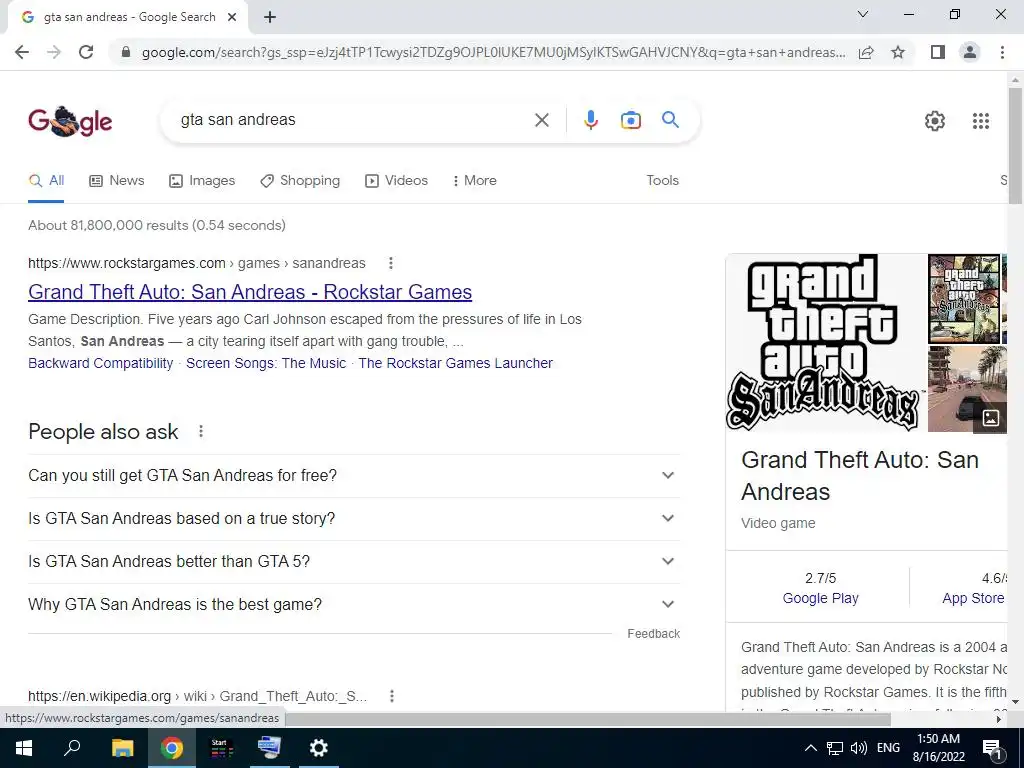Select the All results tab
This screenshot has width=1024, height=768.
click(x=46, y=180)
